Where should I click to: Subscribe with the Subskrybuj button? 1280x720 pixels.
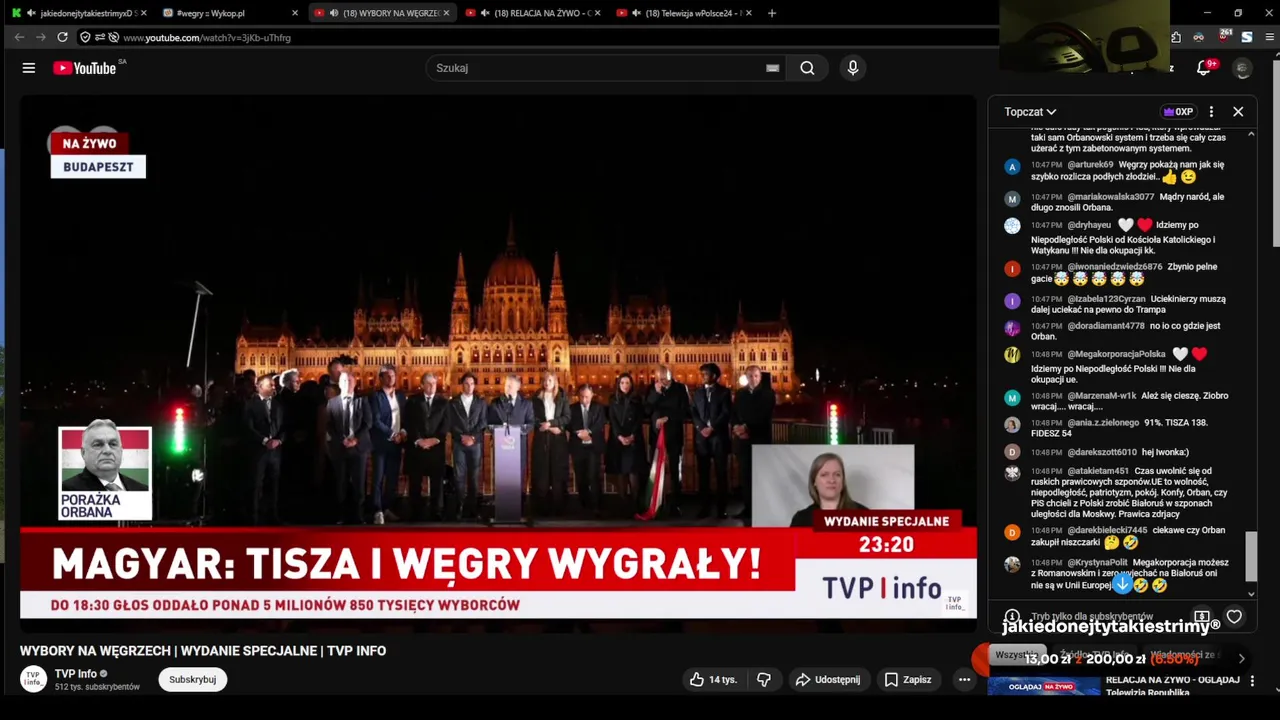point(192,679)
